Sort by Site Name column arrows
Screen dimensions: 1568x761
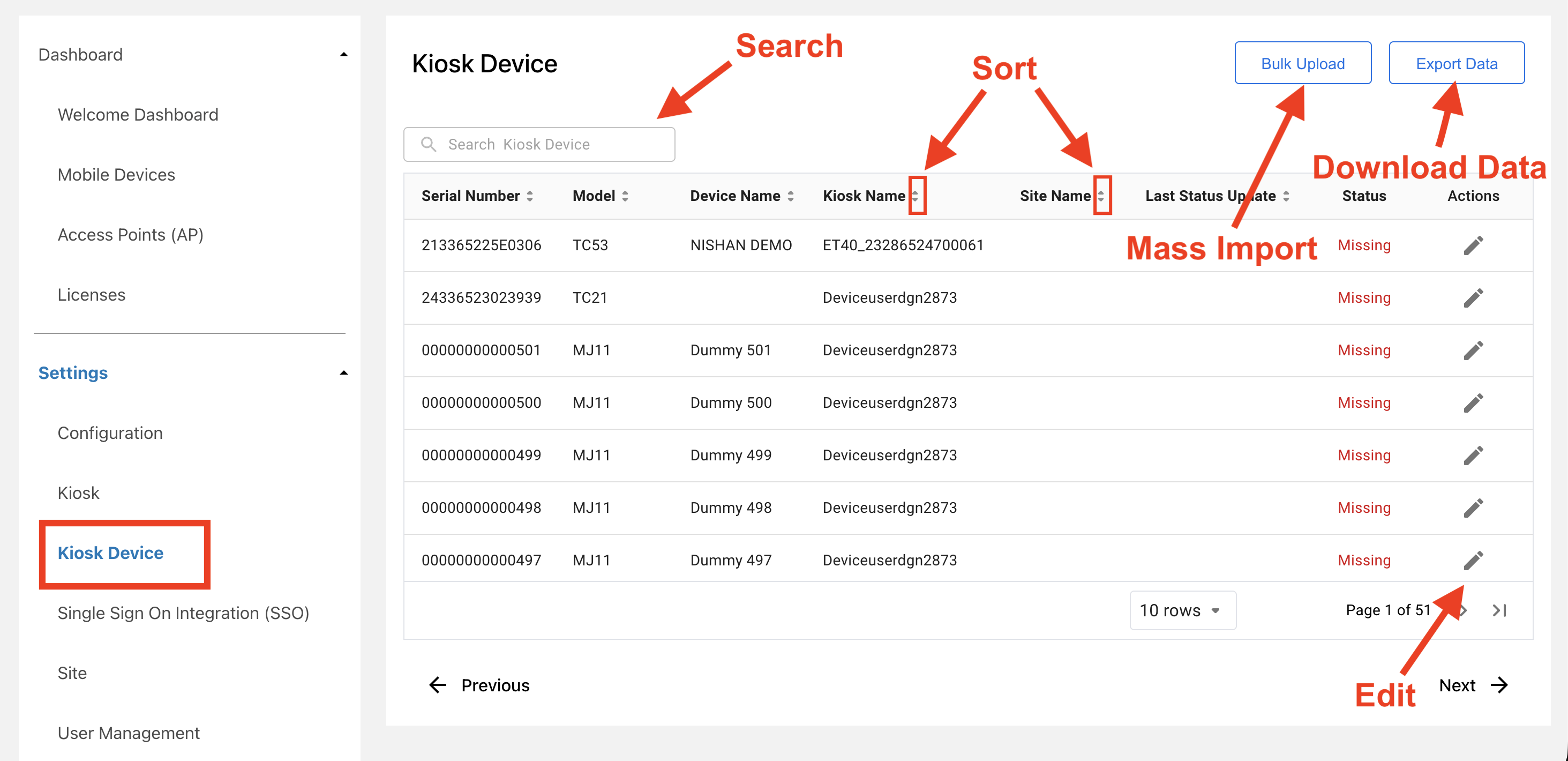pos(1100,196)
